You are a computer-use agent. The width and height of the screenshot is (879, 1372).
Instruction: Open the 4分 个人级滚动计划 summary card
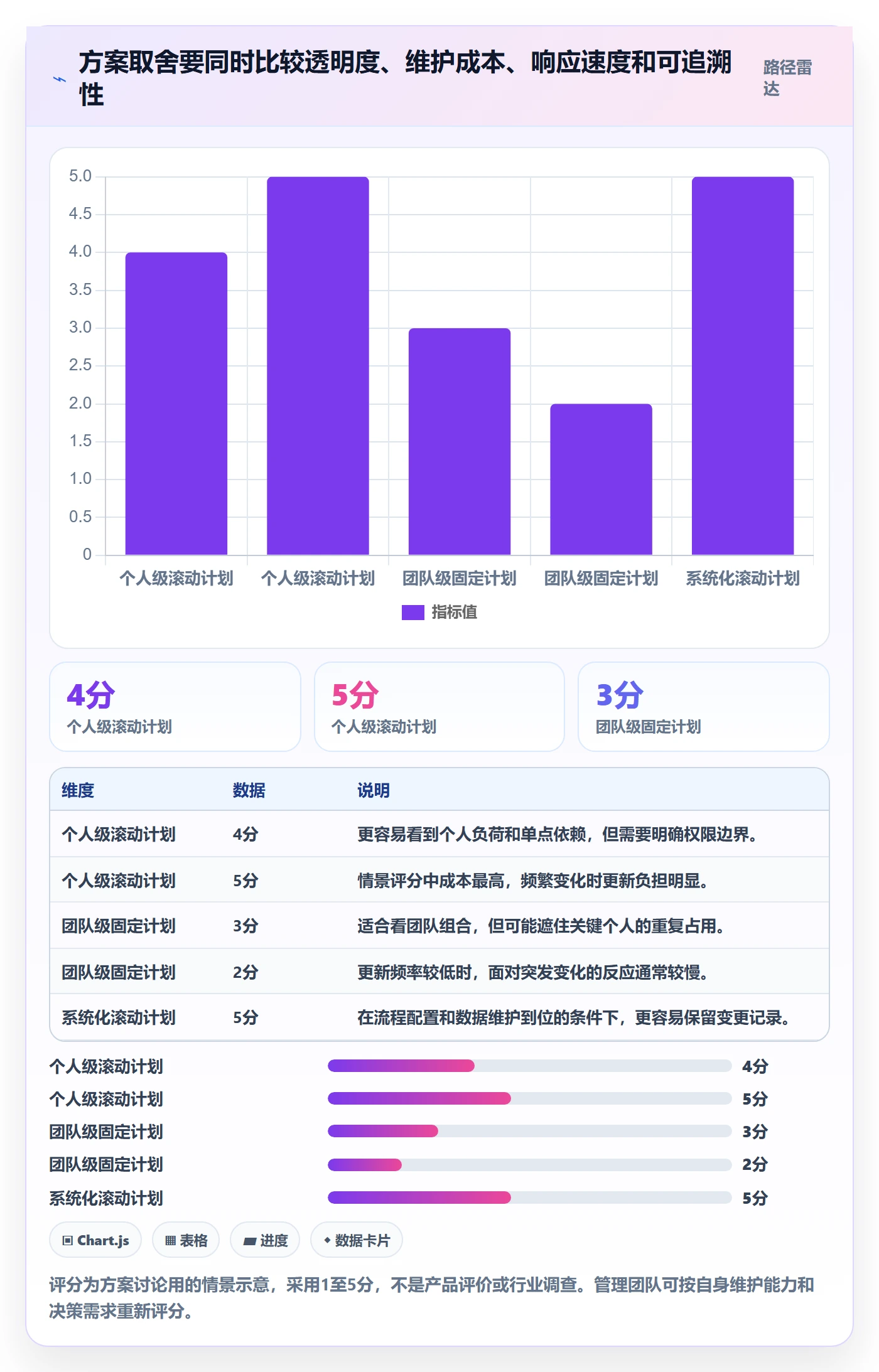coord(175,707)
